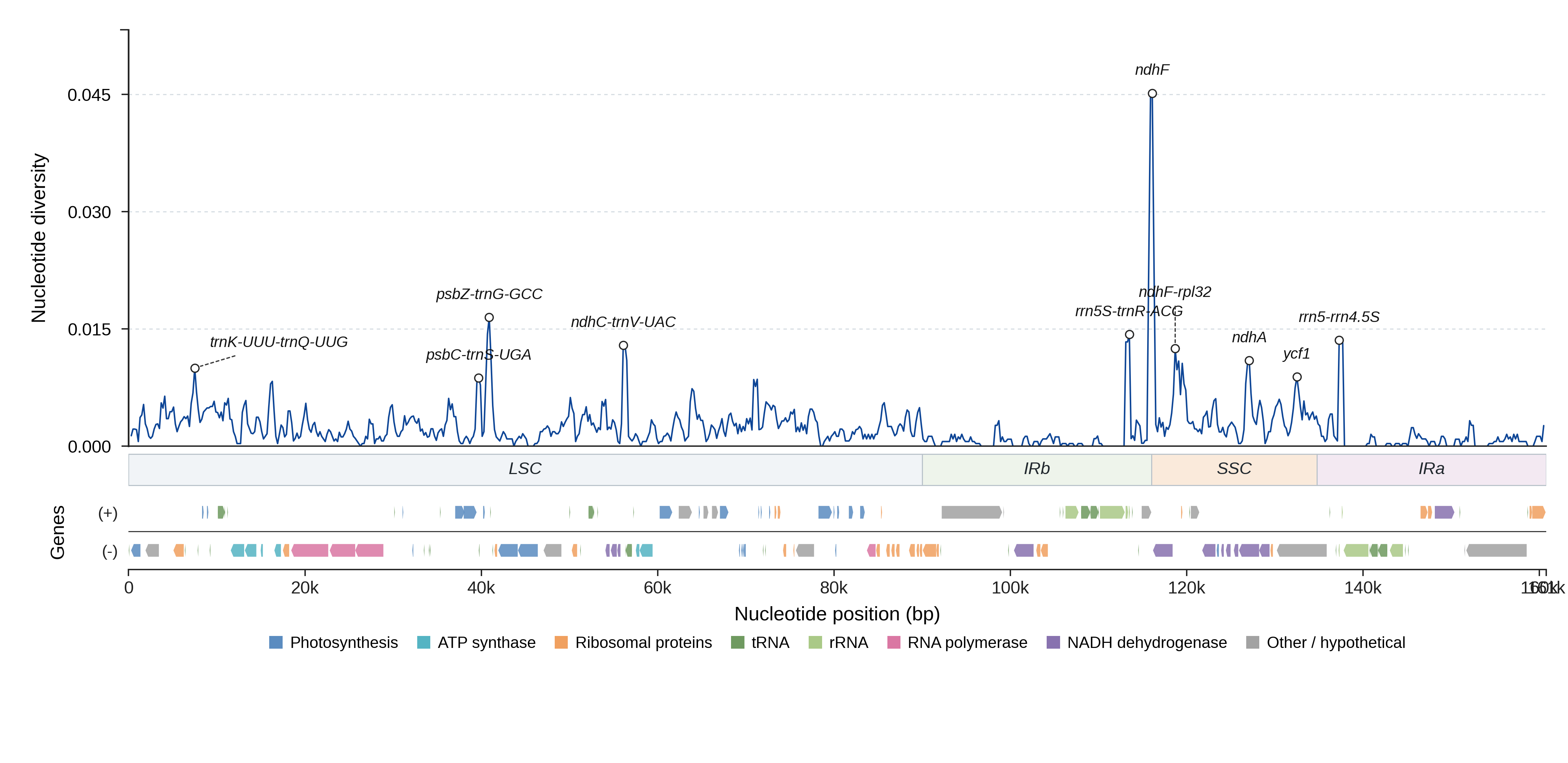Image resolution: width=1568 pixels, height=763 pixels.
Task: Click the SSC region bar
Action: 1234,469
